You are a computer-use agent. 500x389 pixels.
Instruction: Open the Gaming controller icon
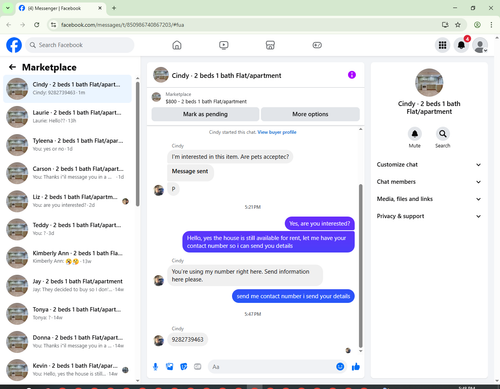coord(317,45)
